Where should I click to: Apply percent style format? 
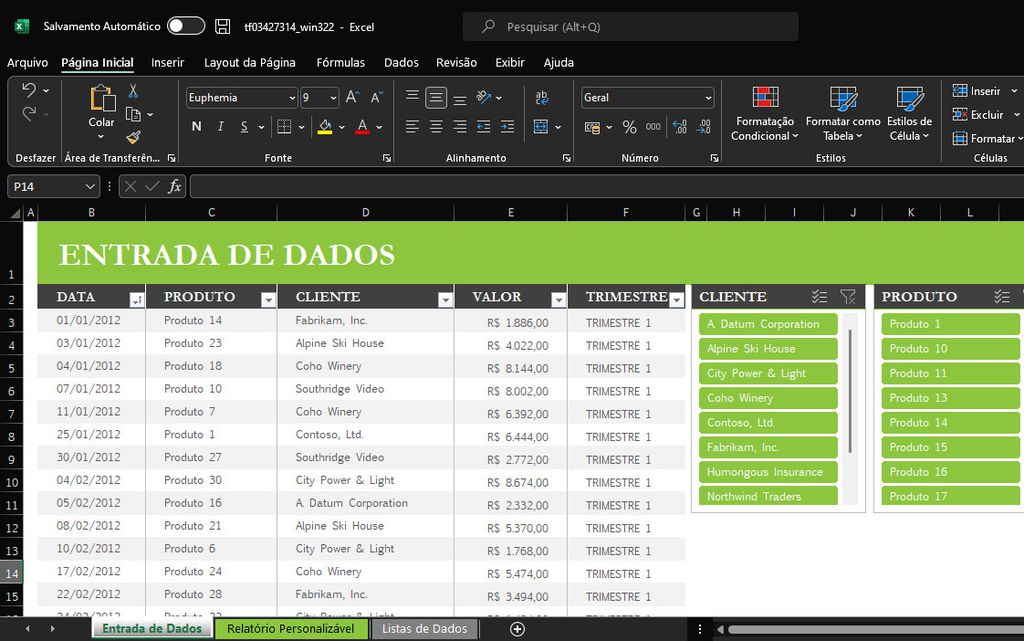[630, 127]
